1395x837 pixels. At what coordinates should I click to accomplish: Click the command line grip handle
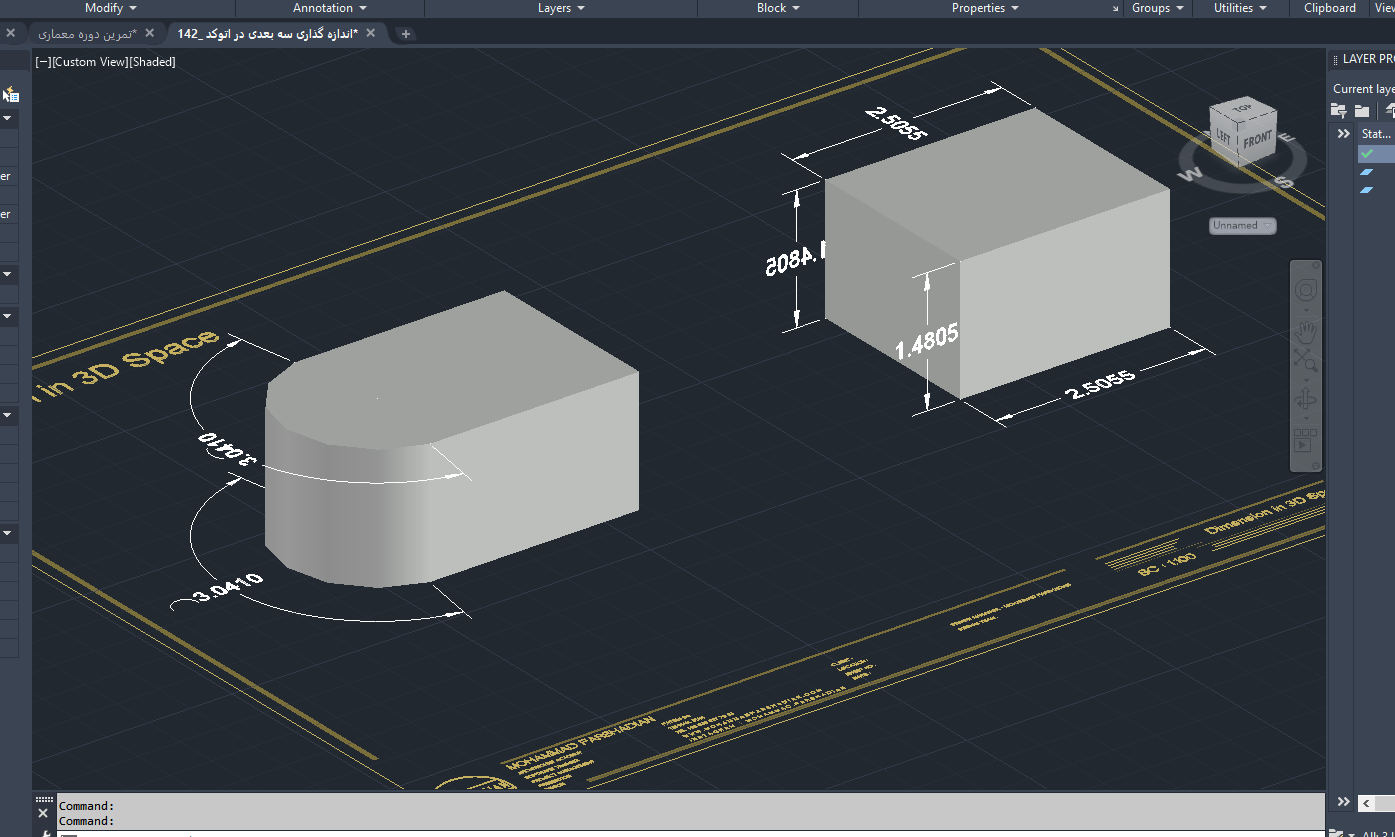pos(44,799)
